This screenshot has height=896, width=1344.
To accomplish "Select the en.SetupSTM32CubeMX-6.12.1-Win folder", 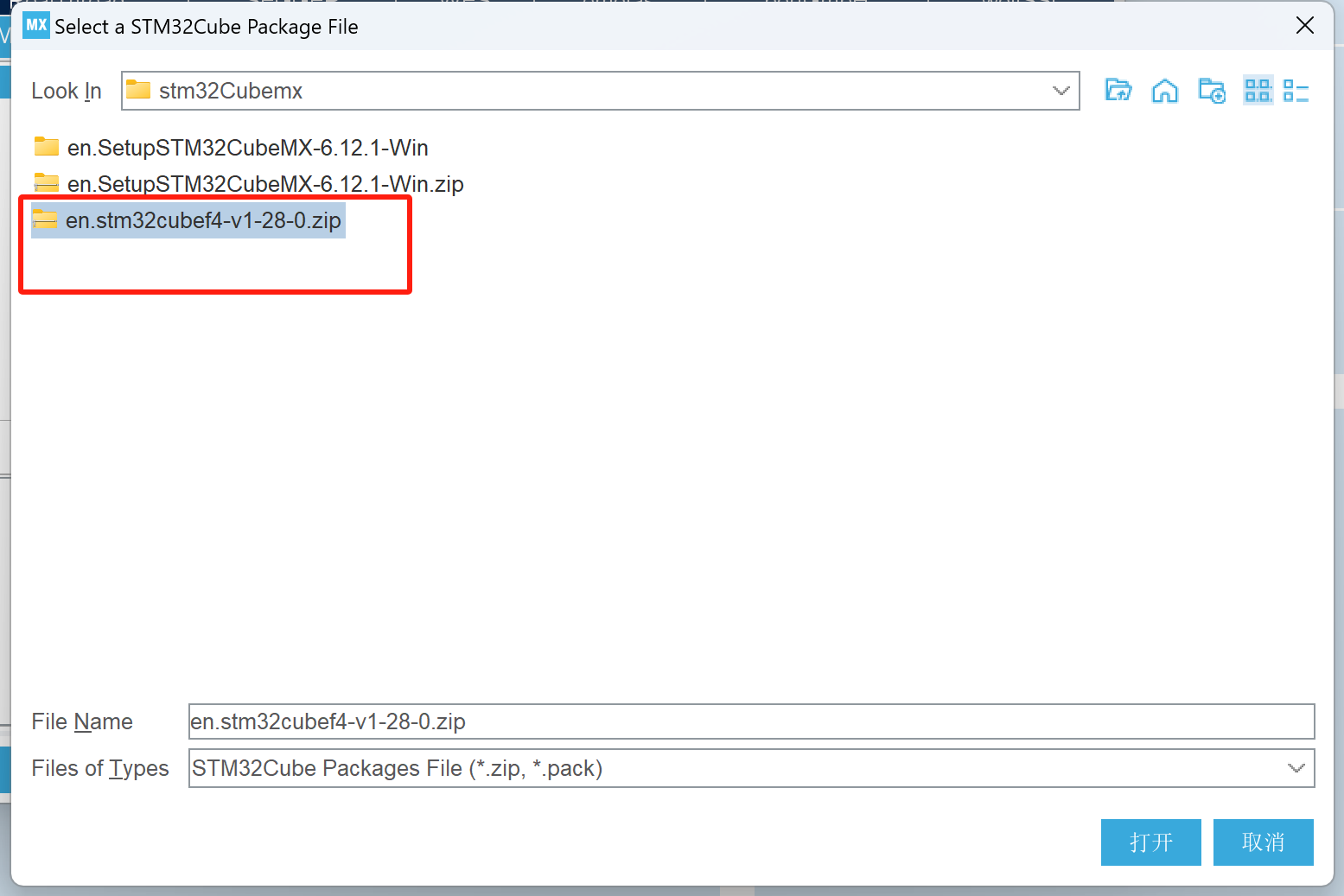I will tap(232, 148).
